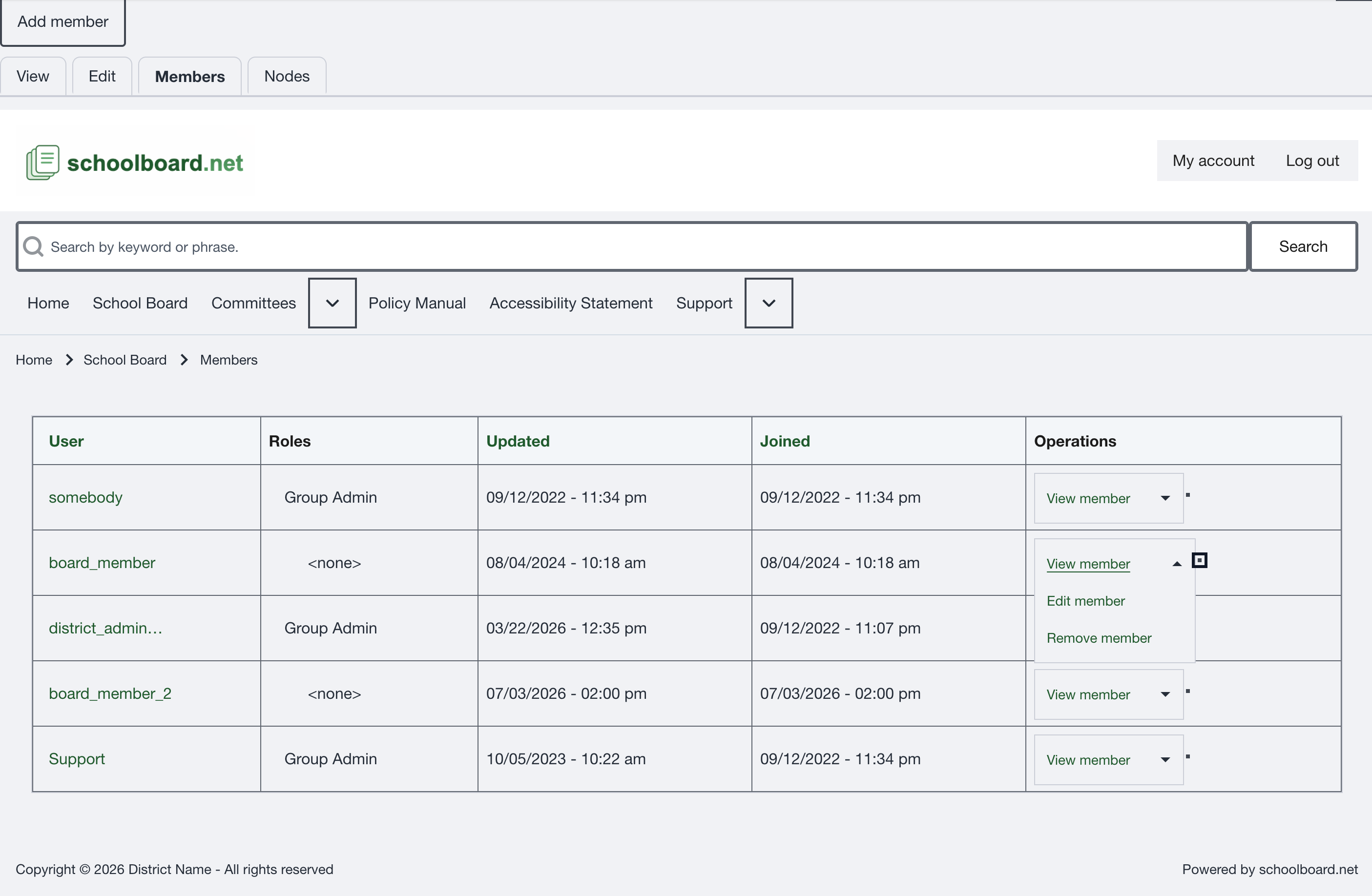
Task: Click the Operations column header
Action: (x=1075, y=441)
